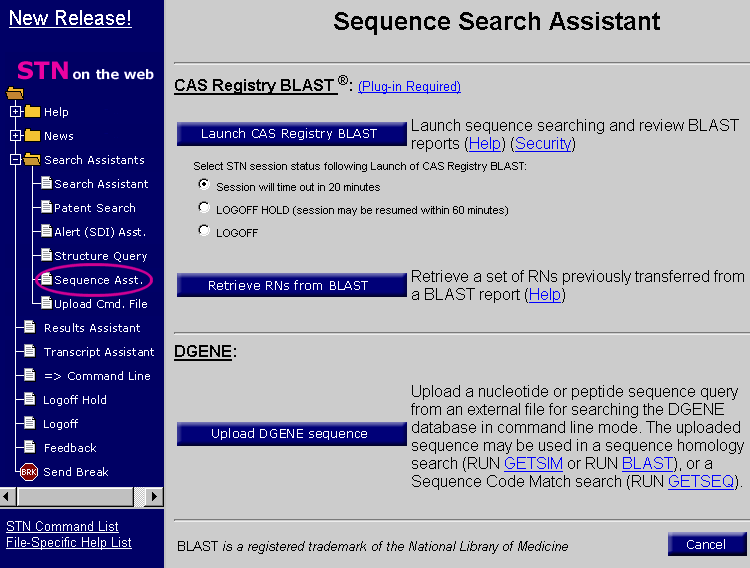
Task: Click the Structure Query document icon
Action: [46, 255]
